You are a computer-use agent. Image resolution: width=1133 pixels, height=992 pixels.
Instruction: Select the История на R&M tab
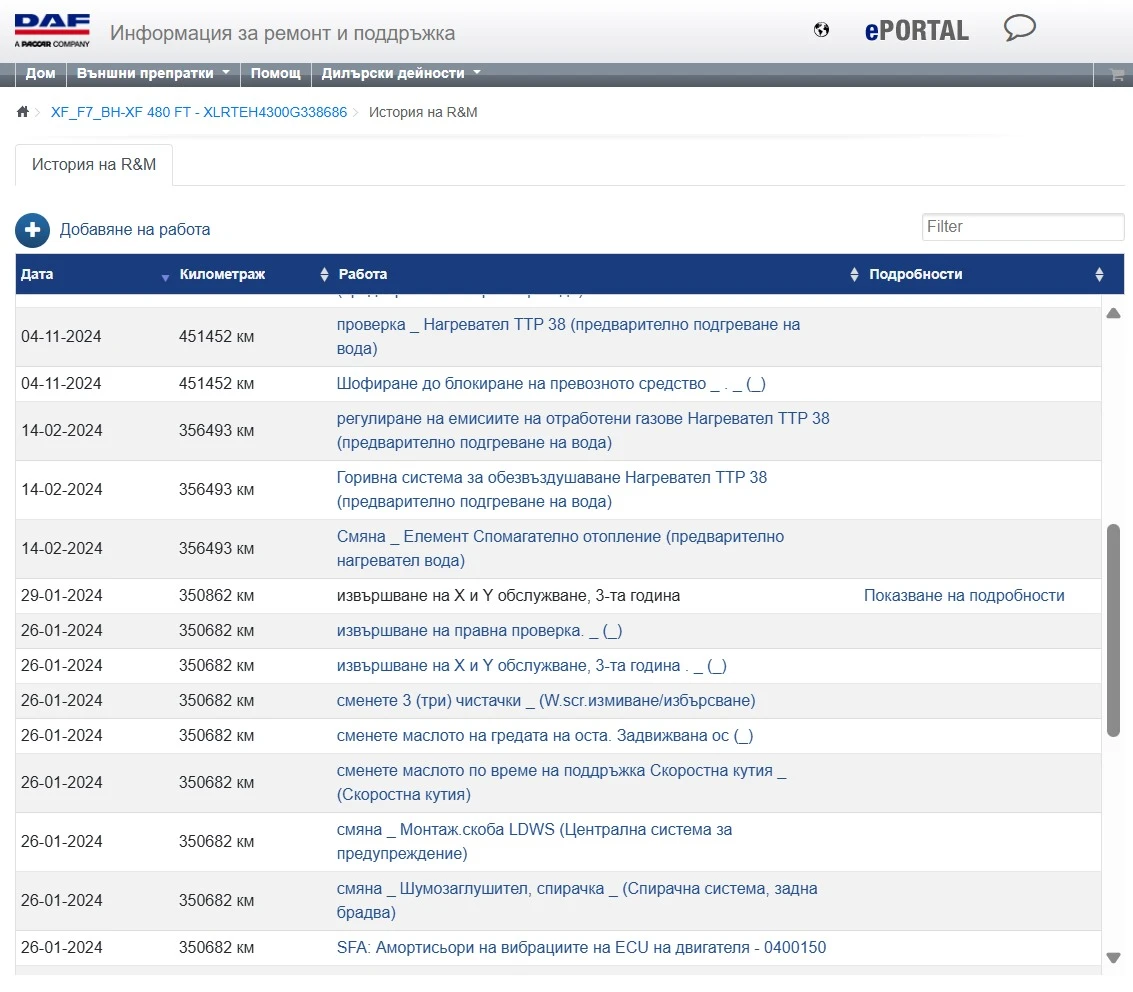(x=94, y=165)
